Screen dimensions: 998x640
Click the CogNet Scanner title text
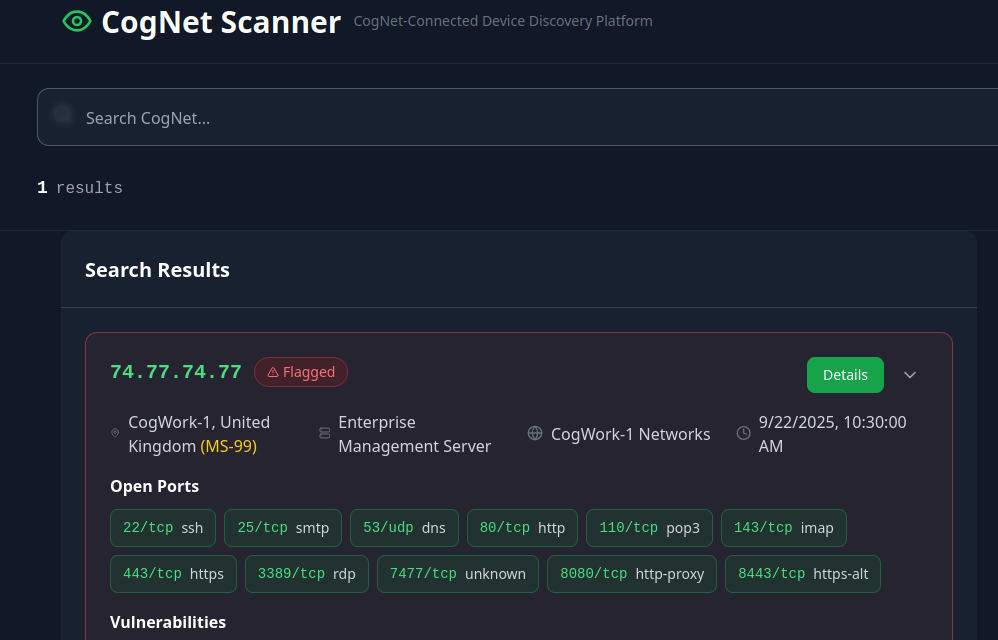tap(221, 22)
